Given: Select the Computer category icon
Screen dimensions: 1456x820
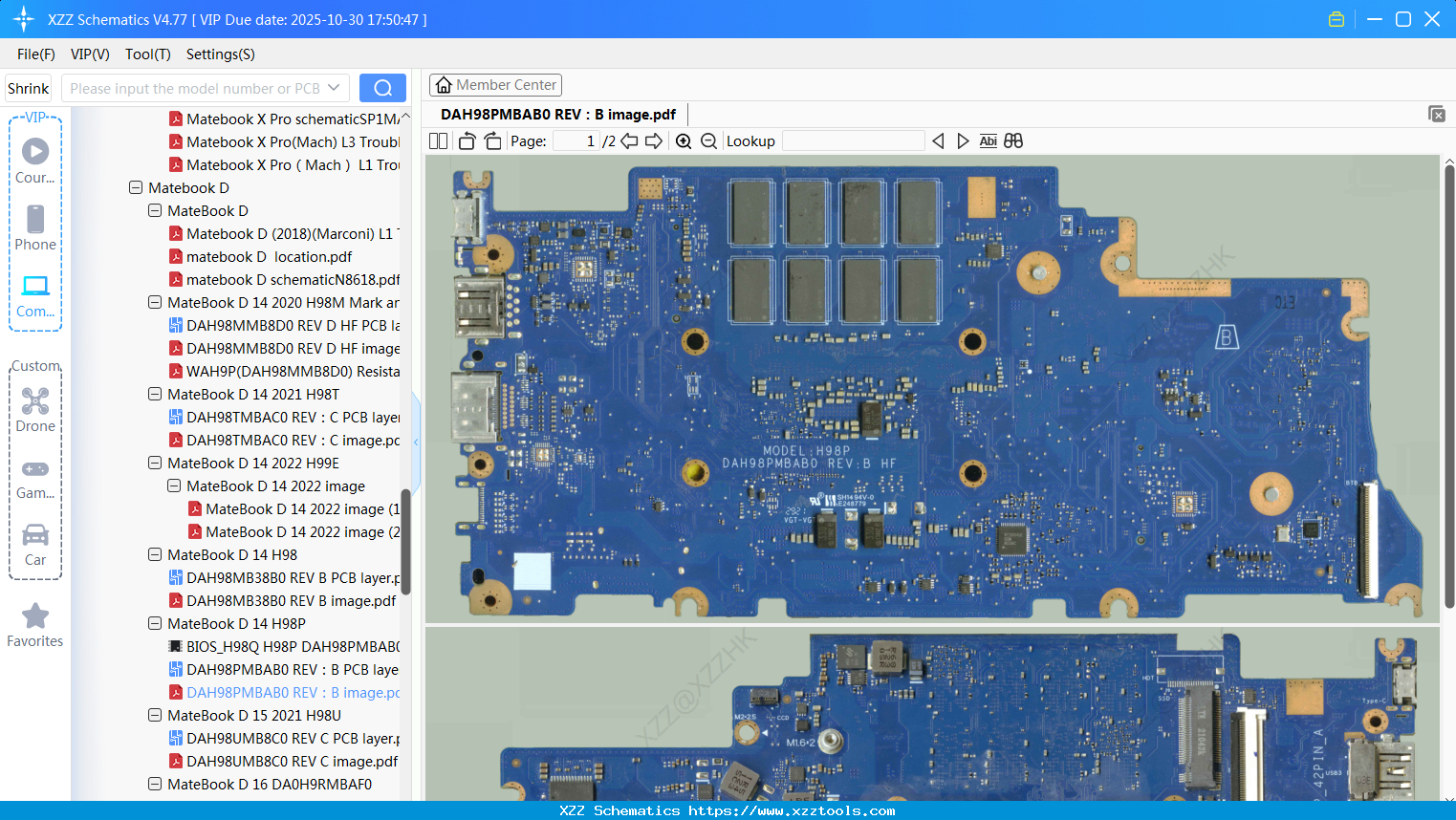Looking at the screenshot, I should (x=35, y=295).
